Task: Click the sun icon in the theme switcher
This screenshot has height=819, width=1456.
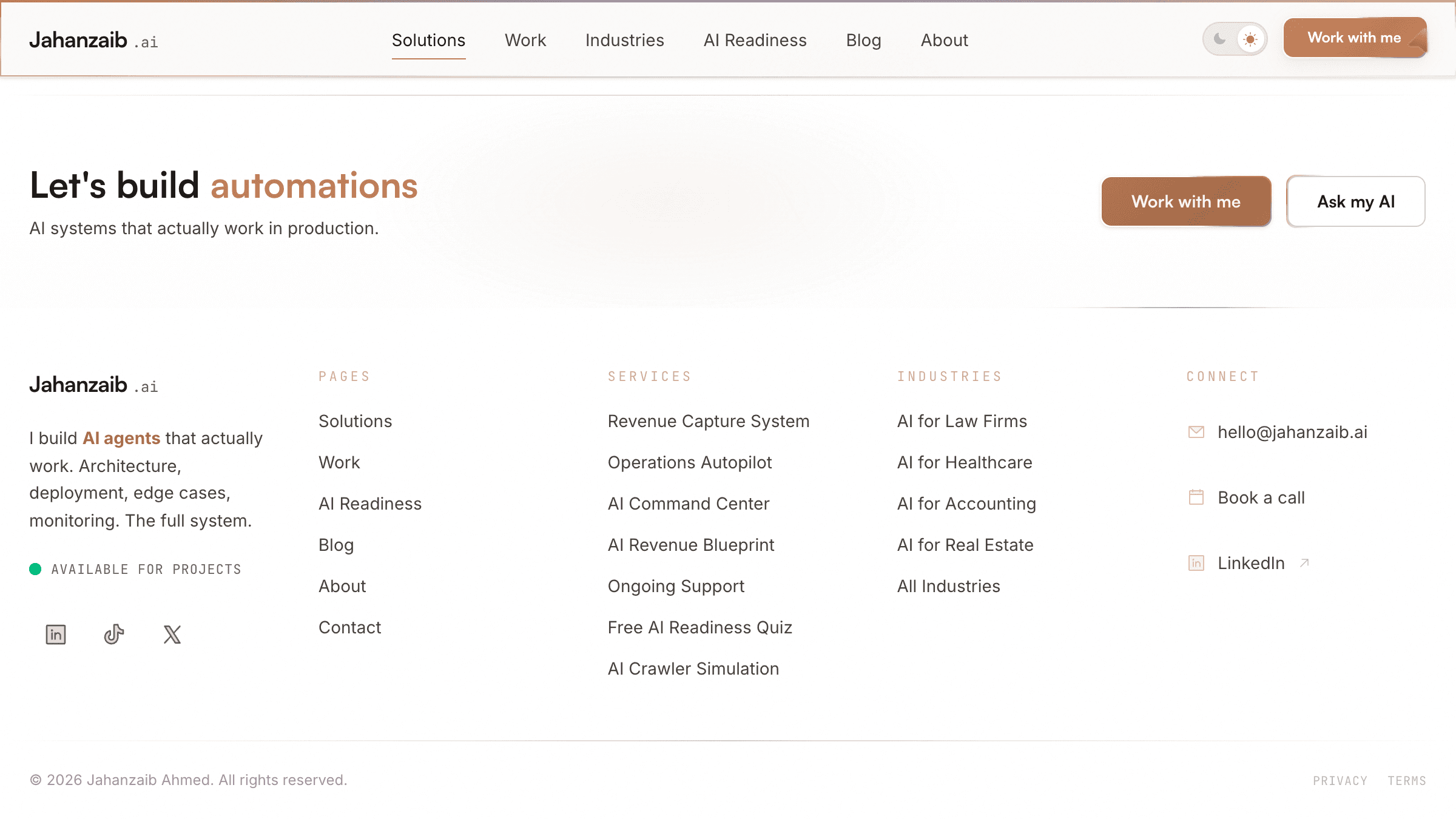Action: tap(1250, 38)
